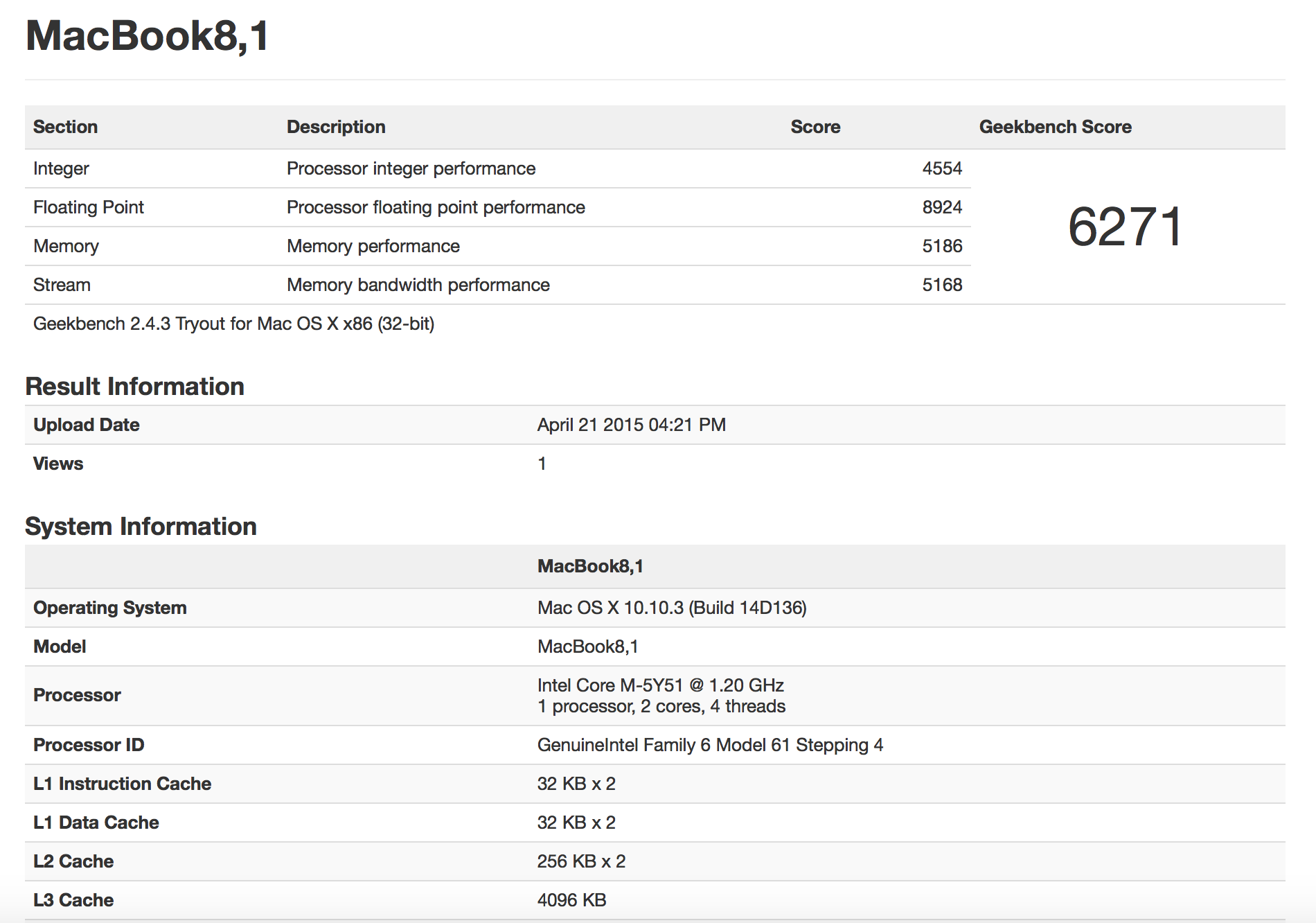
Task: Click the views count value 1
Action: point(542,464)
